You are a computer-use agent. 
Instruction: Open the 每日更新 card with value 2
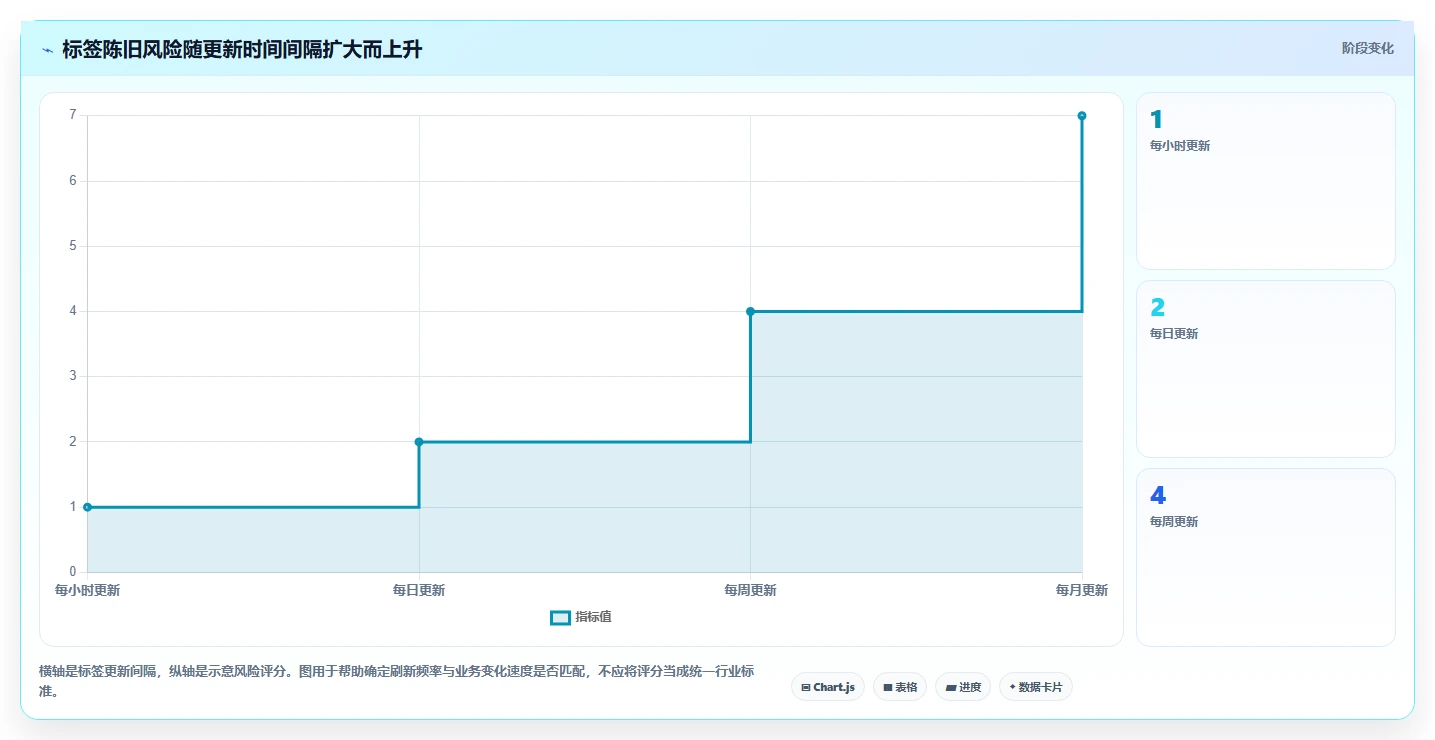pyautogui.click(x=1266, y=369)
